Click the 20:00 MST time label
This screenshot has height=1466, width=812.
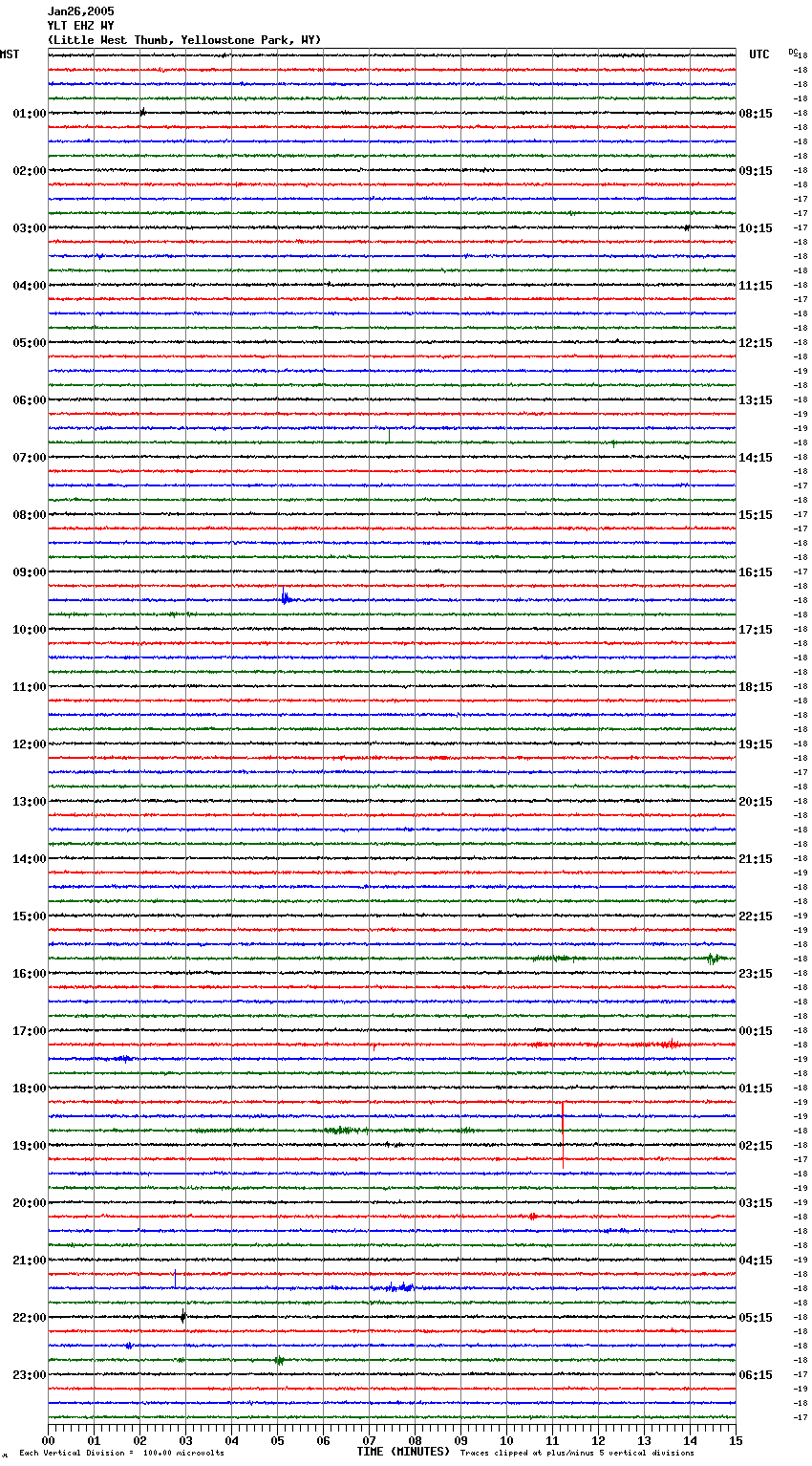point(30,1203)
